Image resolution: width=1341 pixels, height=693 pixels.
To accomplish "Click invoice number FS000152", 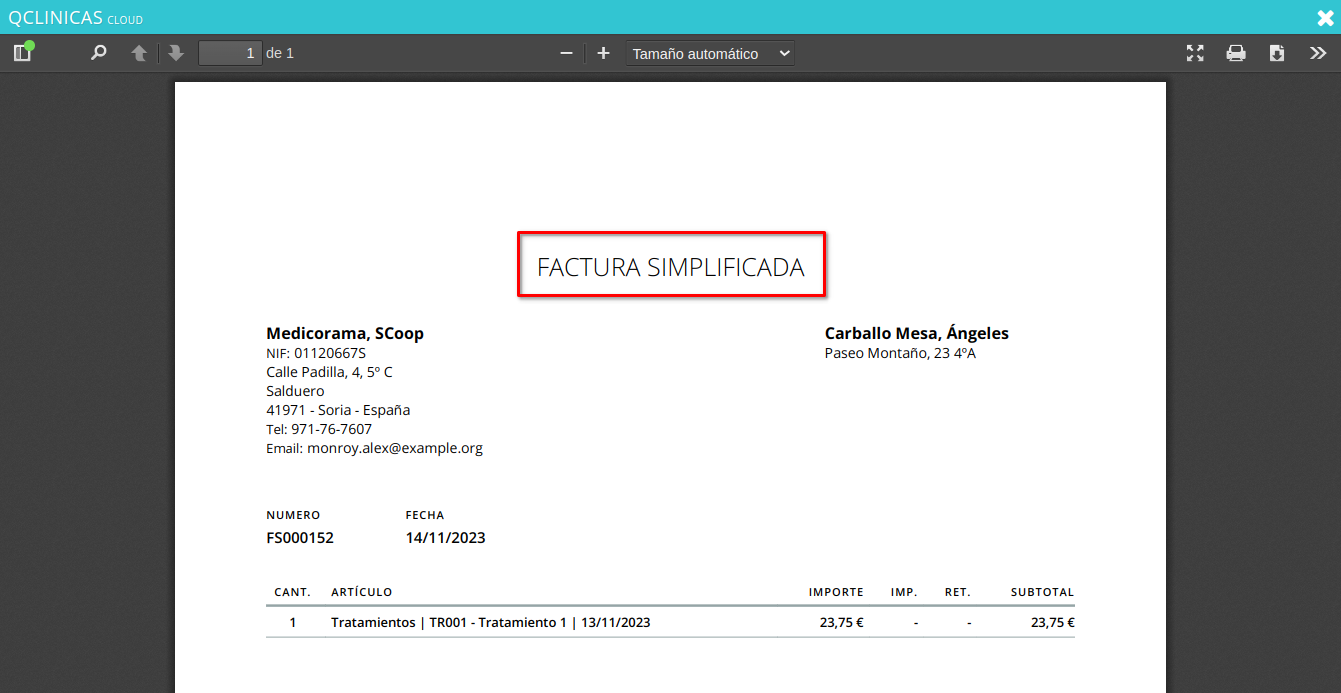I will click(x=300, y=538).
